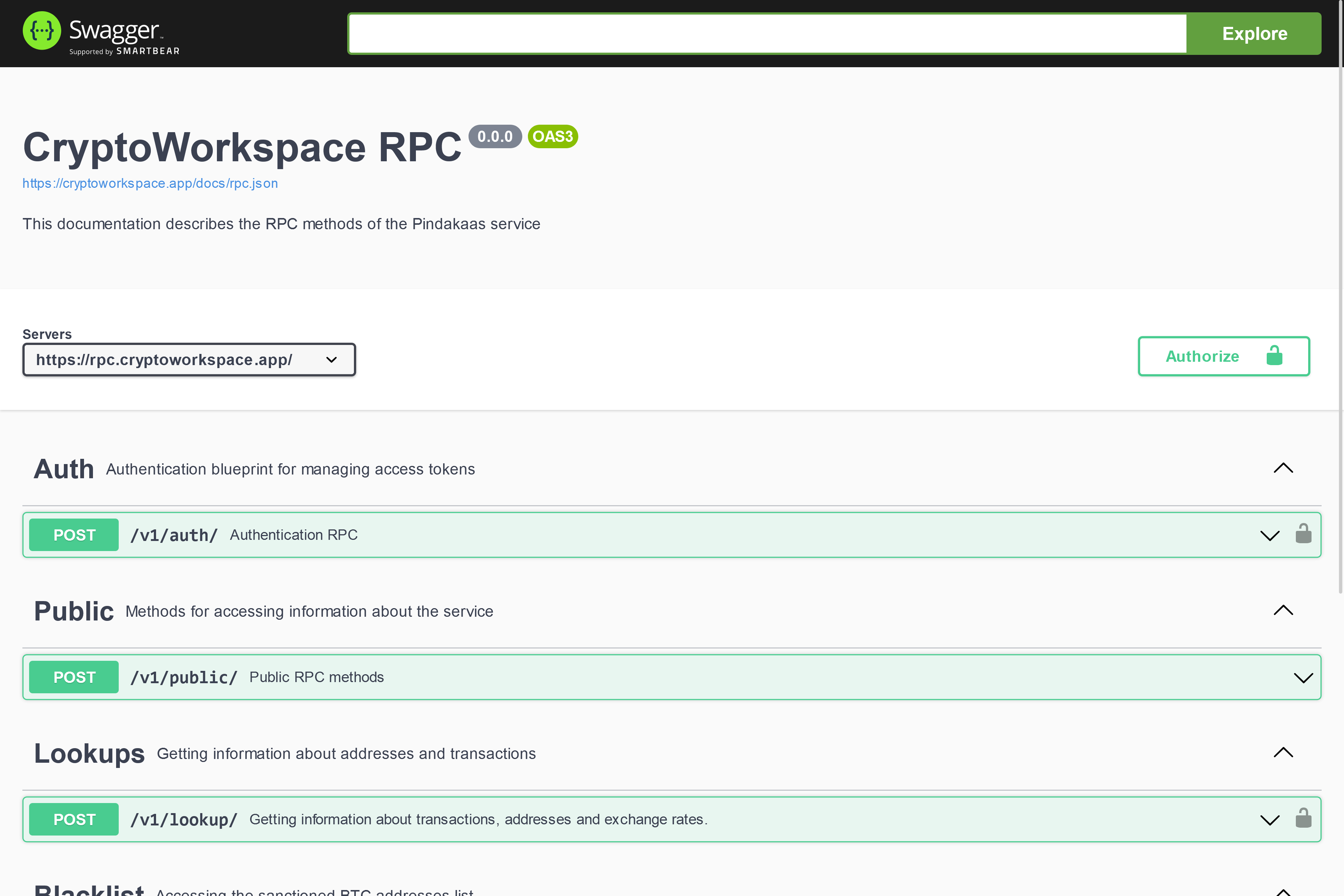The width and height of the screenshot is (1344, 896).
Task: Expand the /v1/auth/ Authentication RPC operation
Action: [x=1270, y=535]
